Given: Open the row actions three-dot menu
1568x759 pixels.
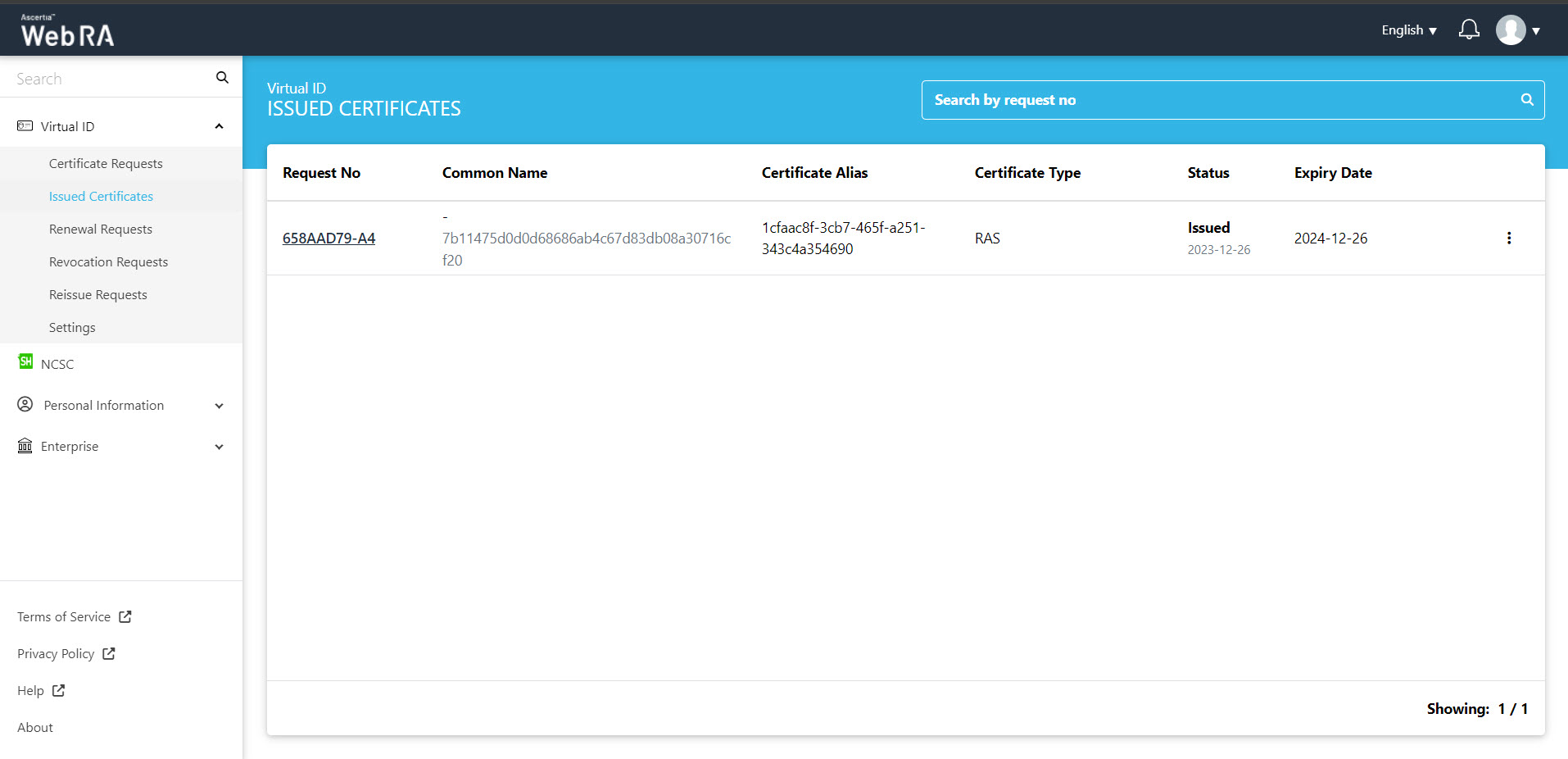Looking at the screenshot, I should pyautogui.click(x=1509, y=238).
